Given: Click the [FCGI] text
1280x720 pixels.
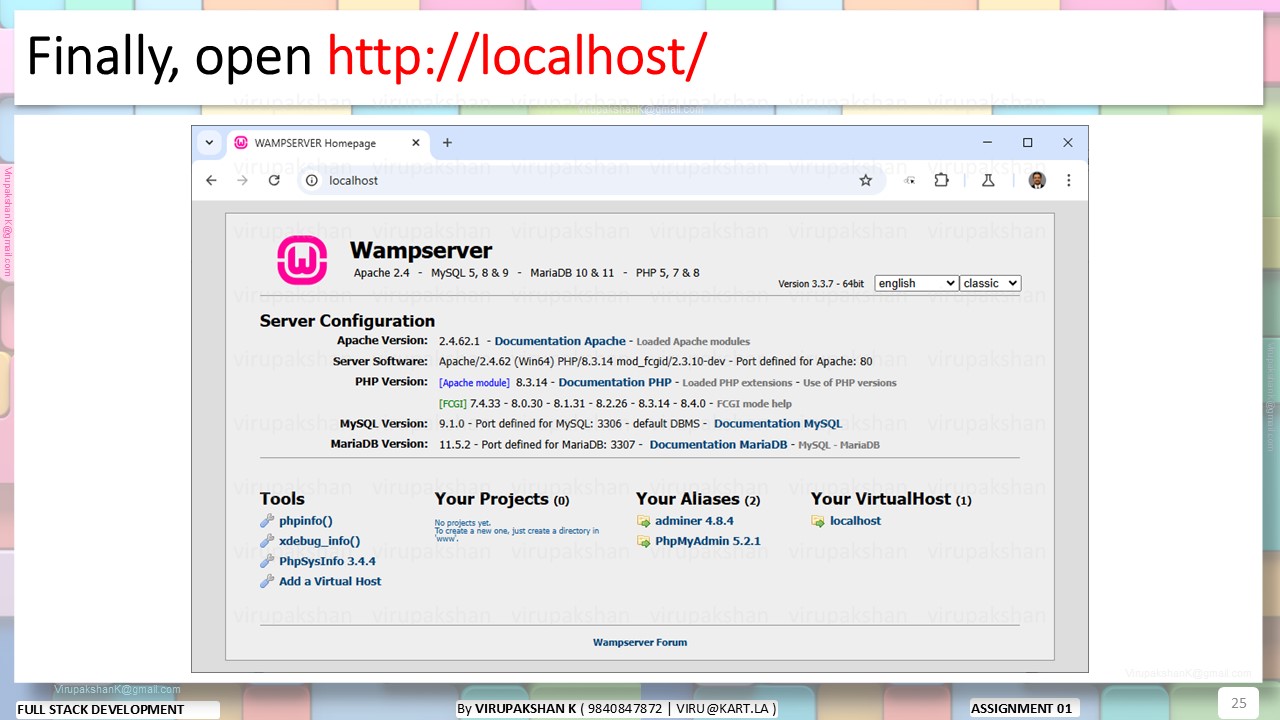Looking at the screenshot, I should 453,404.
